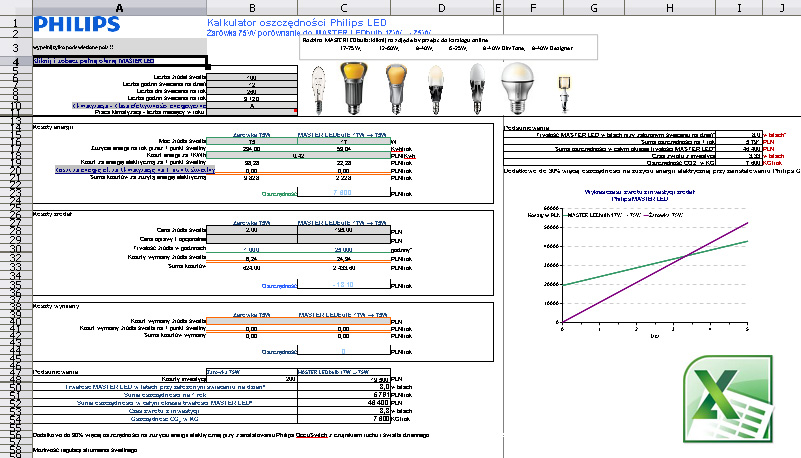Select the candle-shaped LED bulb image
This screenshot has width=801, height=458.
point(435,90)
